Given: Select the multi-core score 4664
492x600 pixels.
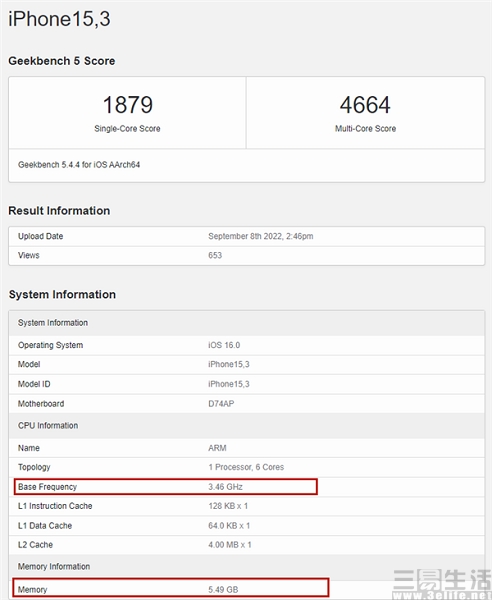Looking at the screenshot, I should pos(365,105).
